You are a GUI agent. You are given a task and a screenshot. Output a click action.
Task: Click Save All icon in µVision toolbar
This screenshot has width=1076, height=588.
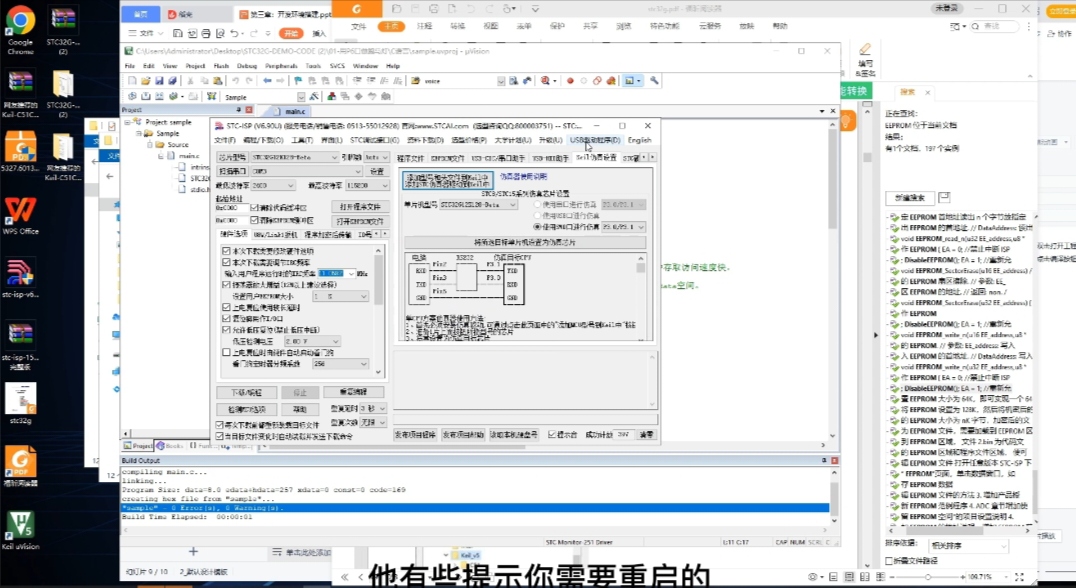pos(172,81)
